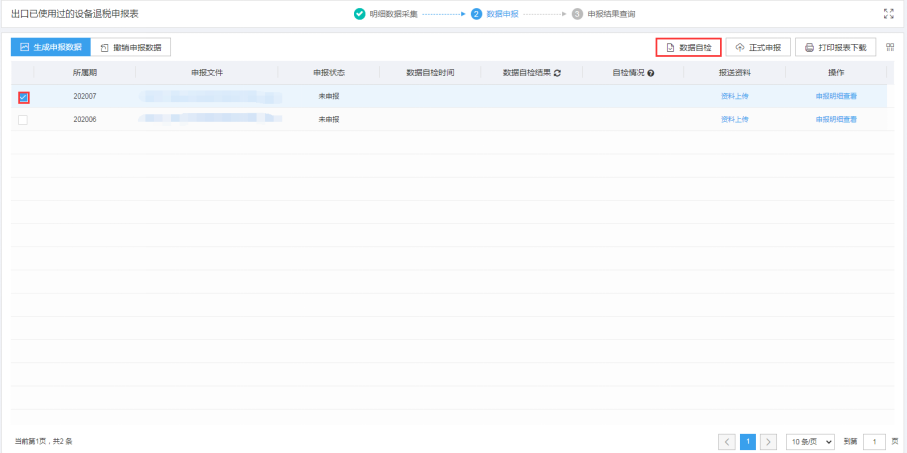Open 申报明细查看 link for 202006
Screen dimensions: 907x453
tap(836, 119)
